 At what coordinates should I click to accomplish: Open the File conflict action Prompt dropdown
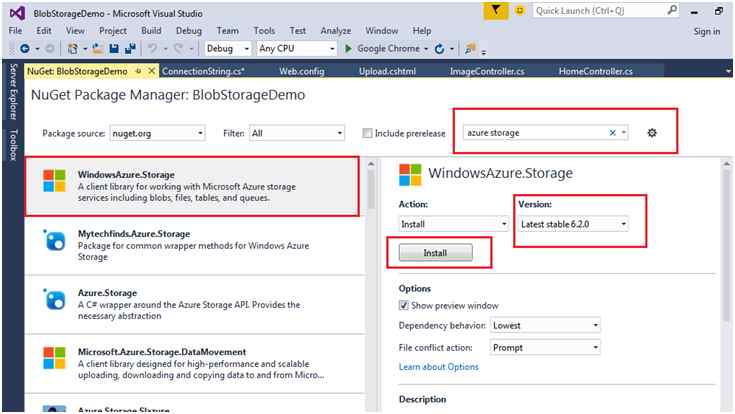[x=546, y=347]
